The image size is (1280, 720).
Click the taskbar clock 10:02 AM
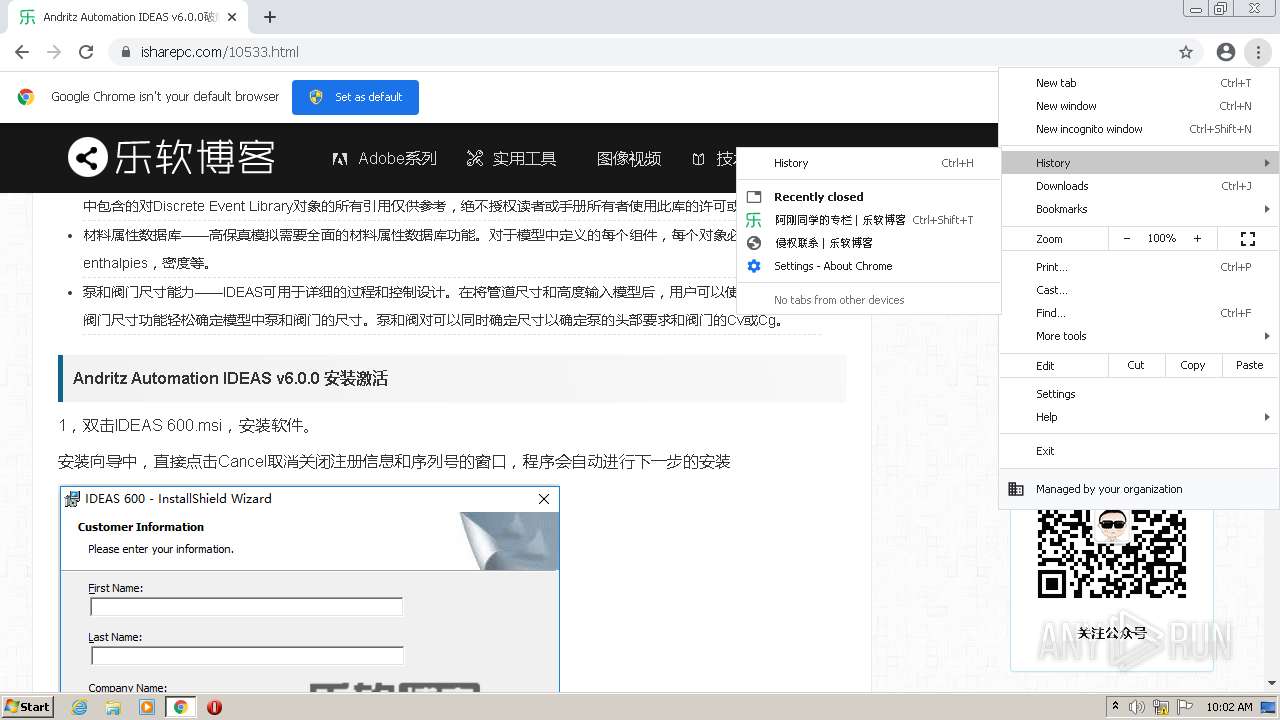pyautogui.click(x=1229, y=707)
